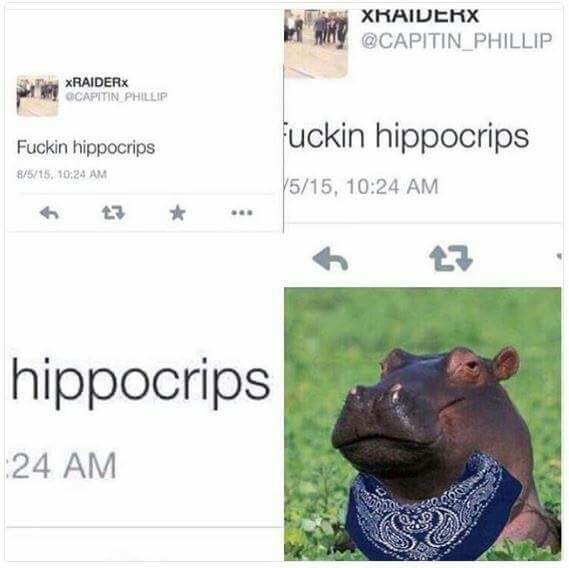The height and width of the screenshot is (568, 569).
Task: Click the large retweet icon
Action: [451, 258]
